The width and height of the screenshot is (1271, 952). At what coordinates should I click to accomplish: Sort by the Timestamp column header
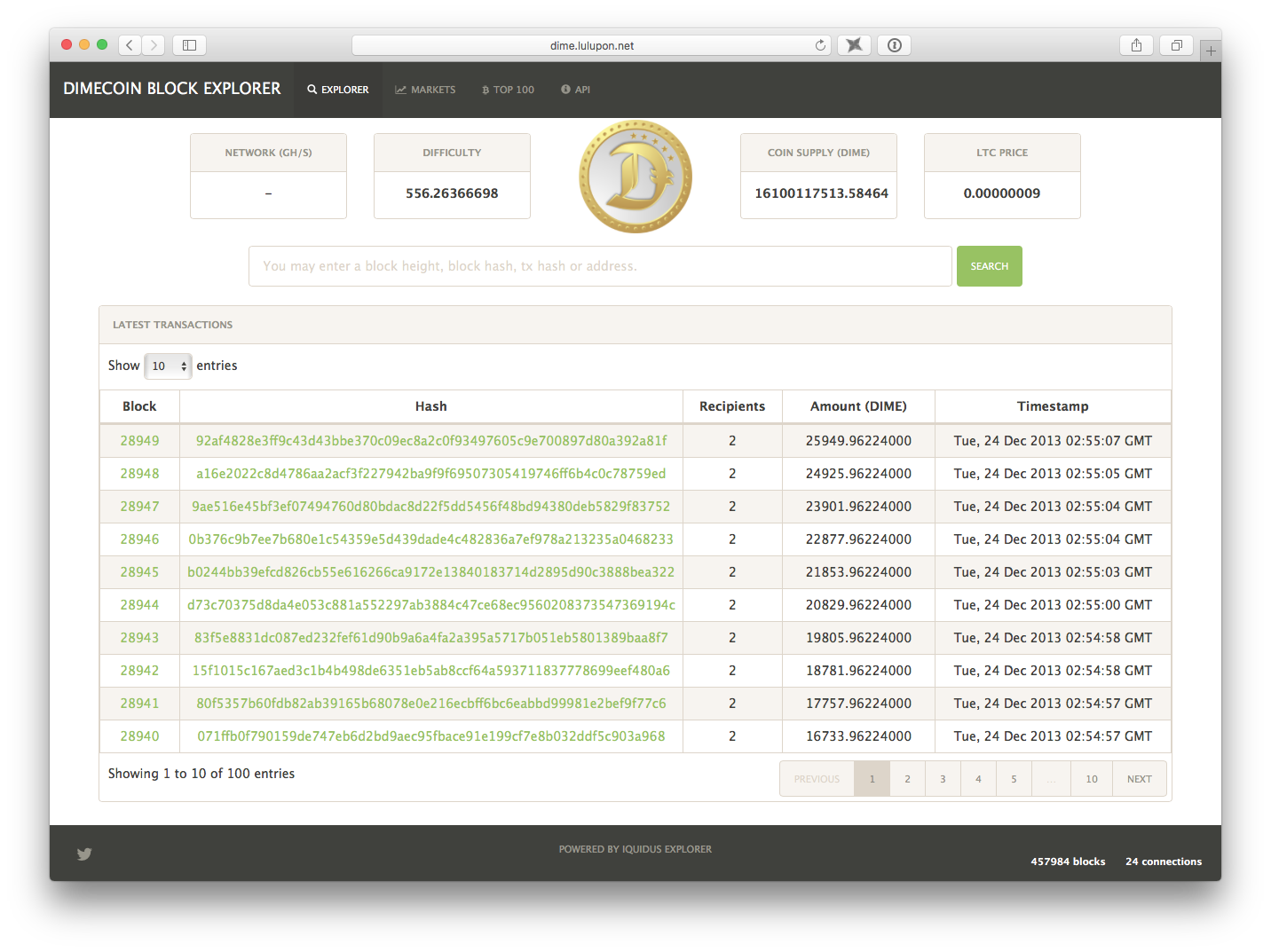[x=1053, y=406]
